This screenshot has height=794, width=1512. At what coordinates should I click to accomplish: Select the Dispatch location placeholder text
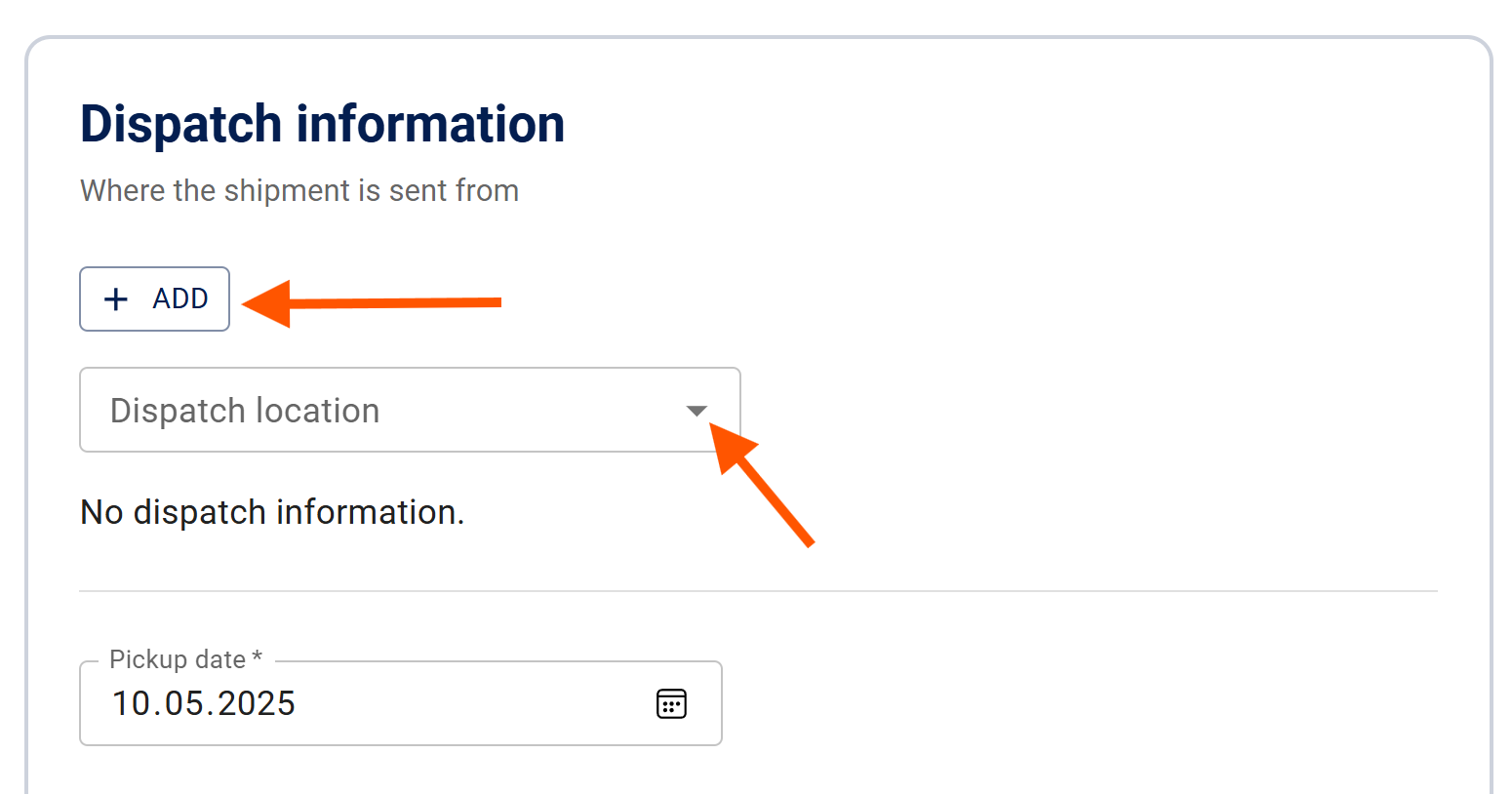[245, 411]
